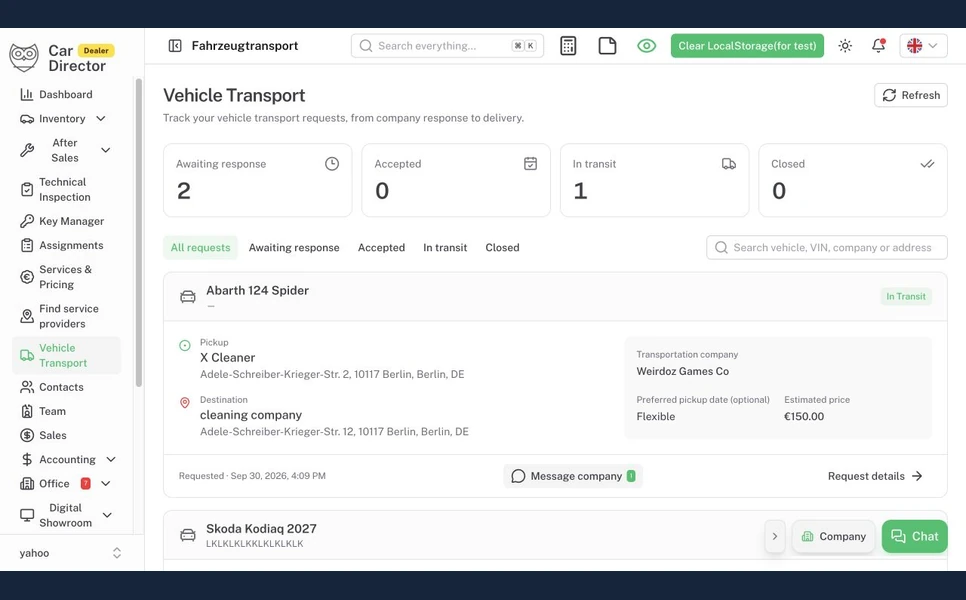Click the Abarth 124 Spider title
The width and height of the screenshot is (966, 600).
coord(258,290)
